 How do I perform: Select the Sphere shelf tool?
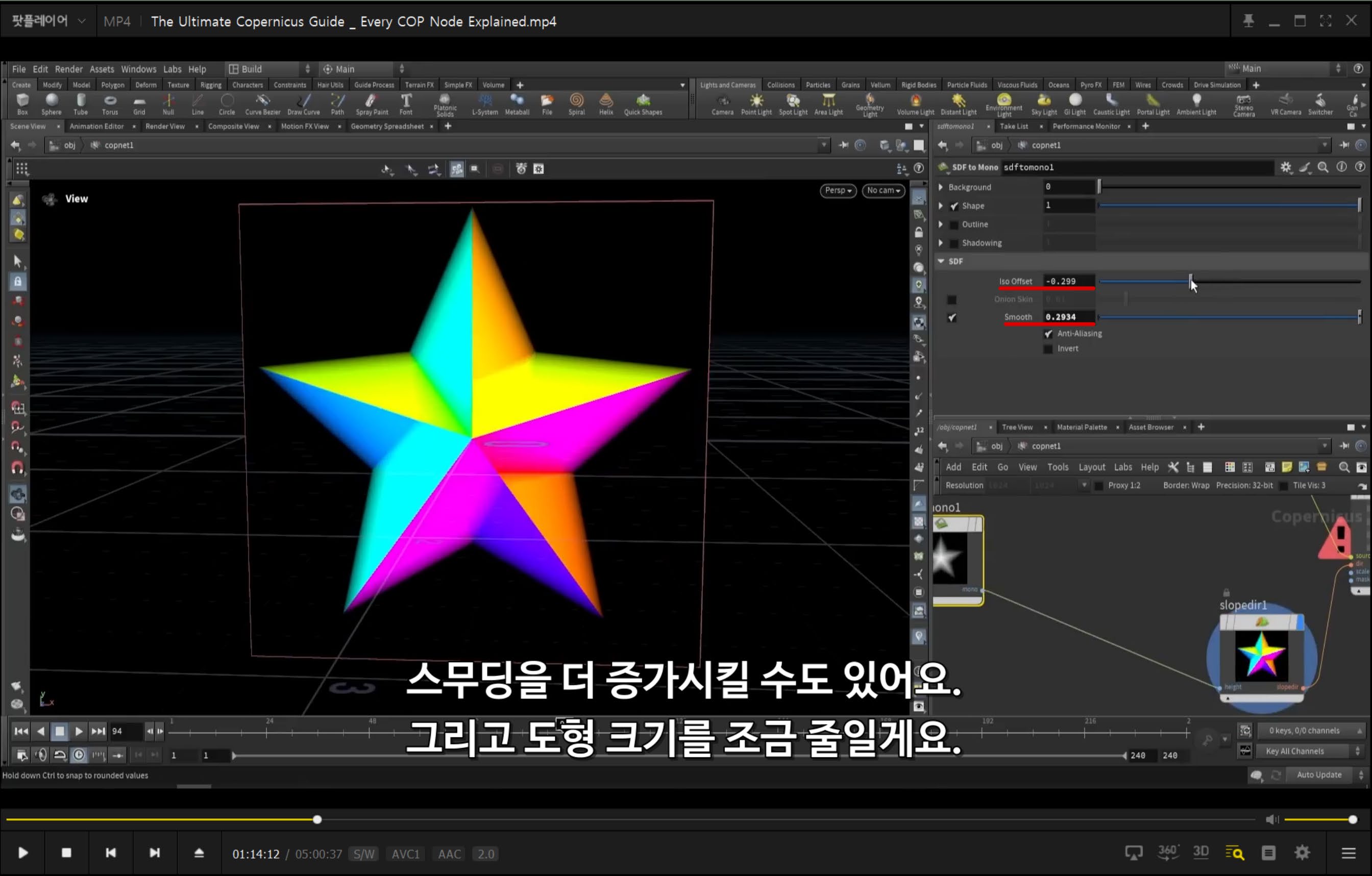(x=51, y=104)
